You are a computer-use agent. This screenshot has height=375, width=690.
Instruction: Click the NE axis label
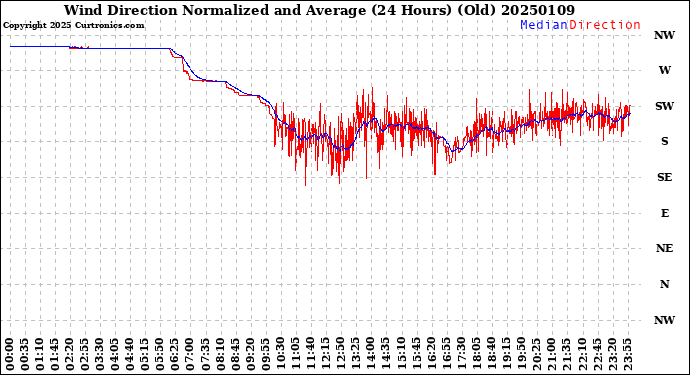pyautogui.click(x=664, y=249)
